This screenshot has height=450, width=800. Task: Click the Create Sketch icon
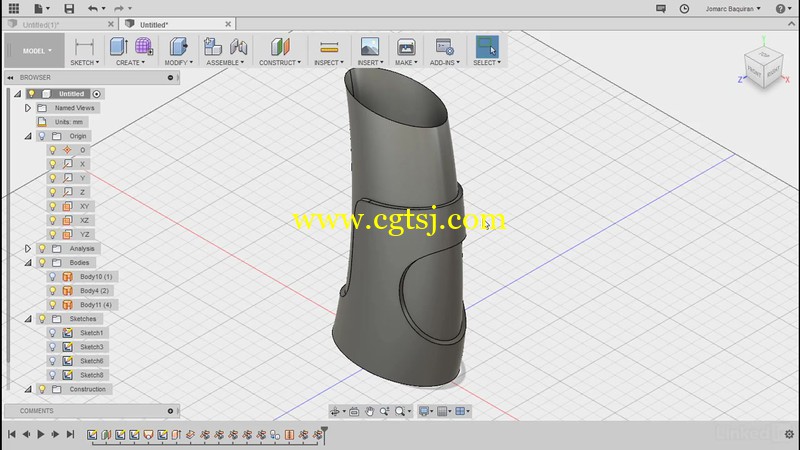(84, 47)
